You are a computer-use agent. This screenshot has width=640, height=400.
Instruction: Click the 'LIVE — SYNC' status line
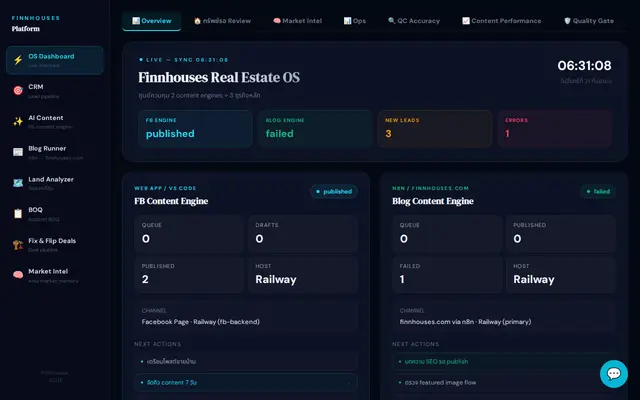point(184,60)
